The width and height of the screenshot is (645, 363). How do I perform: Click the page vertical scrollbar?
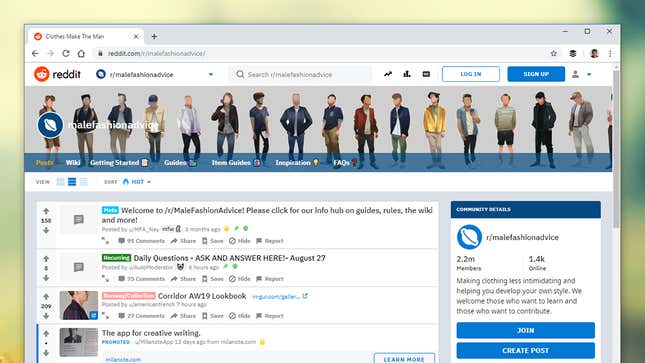616,148
